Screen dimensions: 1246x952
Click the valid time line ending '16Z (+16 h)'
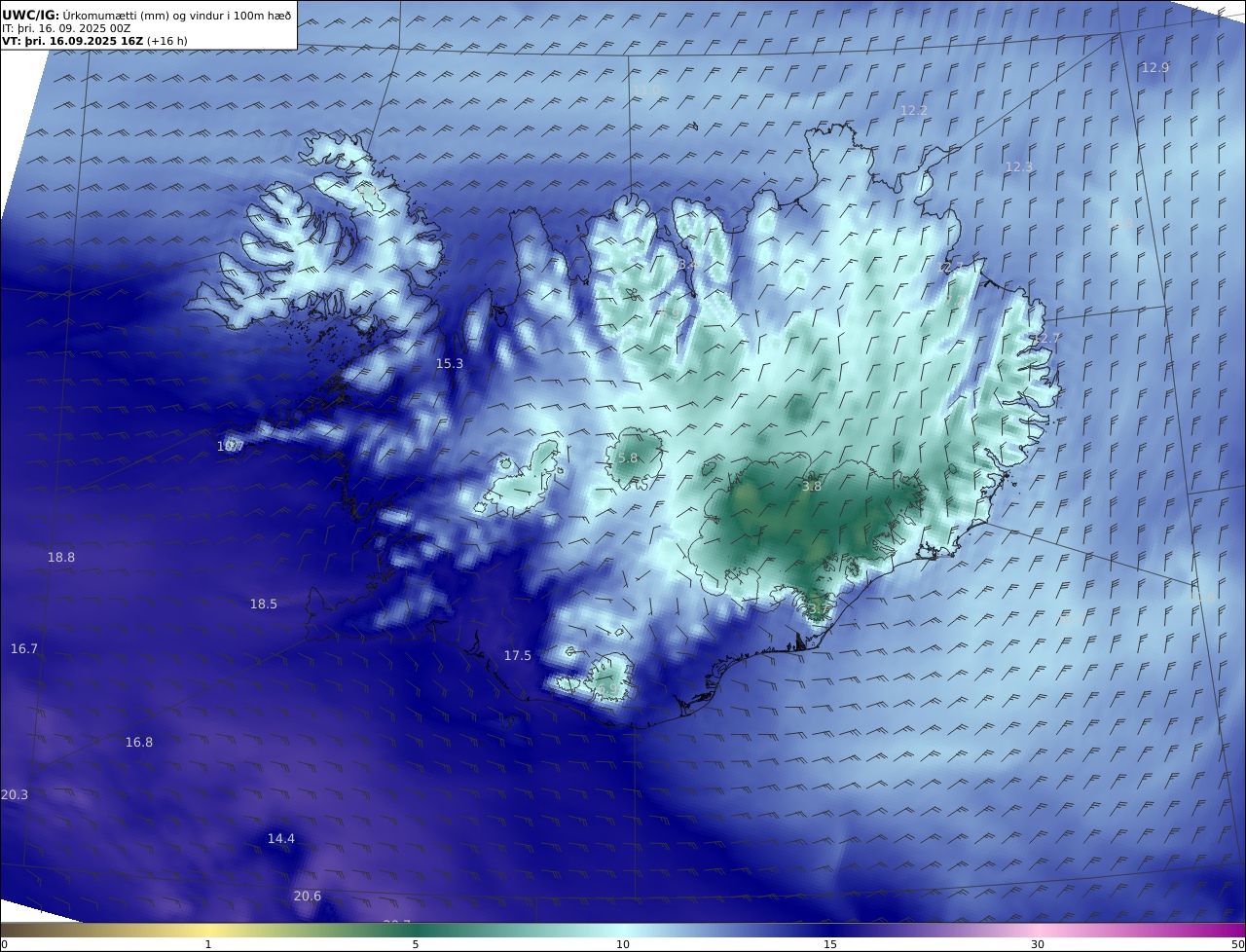[x=94, y=41]
